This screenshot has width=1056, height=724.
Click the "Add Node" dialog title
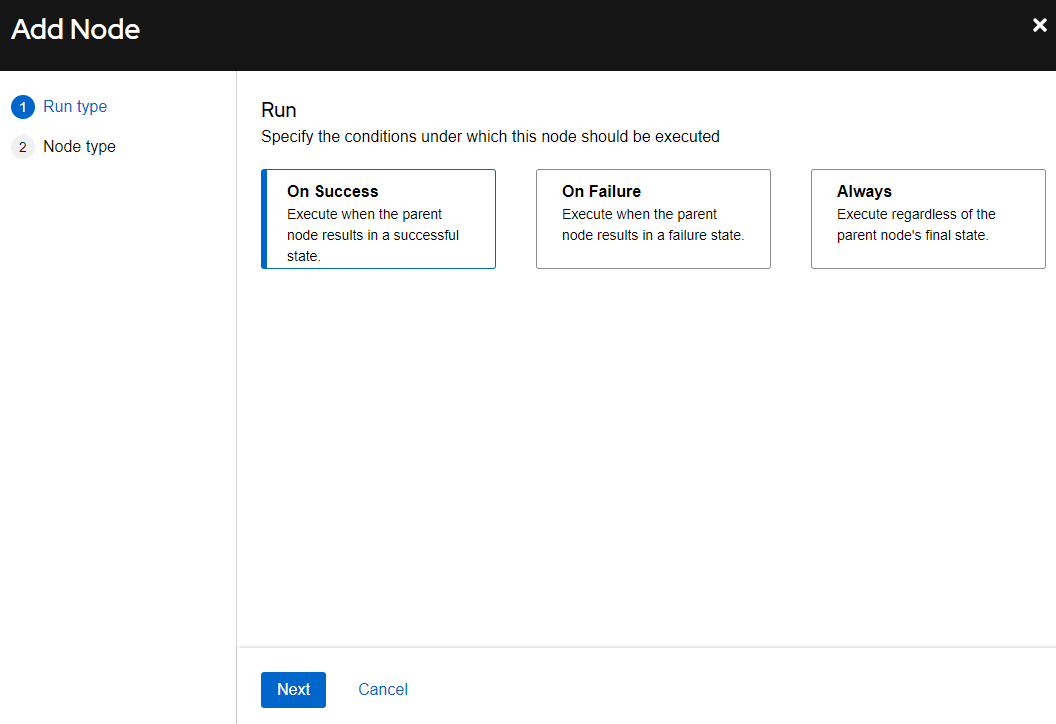[76, 30]
